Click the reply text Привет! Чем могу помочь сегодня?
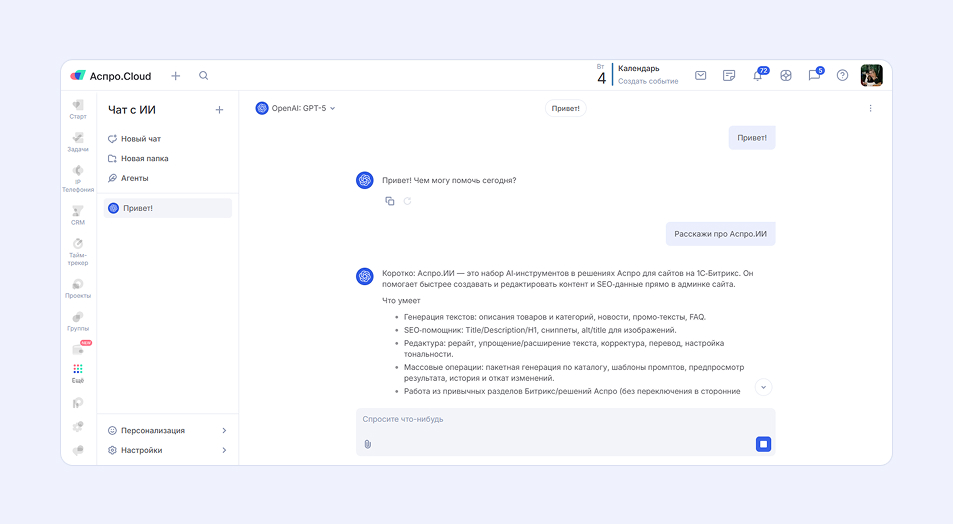953x524 pixels. pyautogui.click(x=449, y=181)
